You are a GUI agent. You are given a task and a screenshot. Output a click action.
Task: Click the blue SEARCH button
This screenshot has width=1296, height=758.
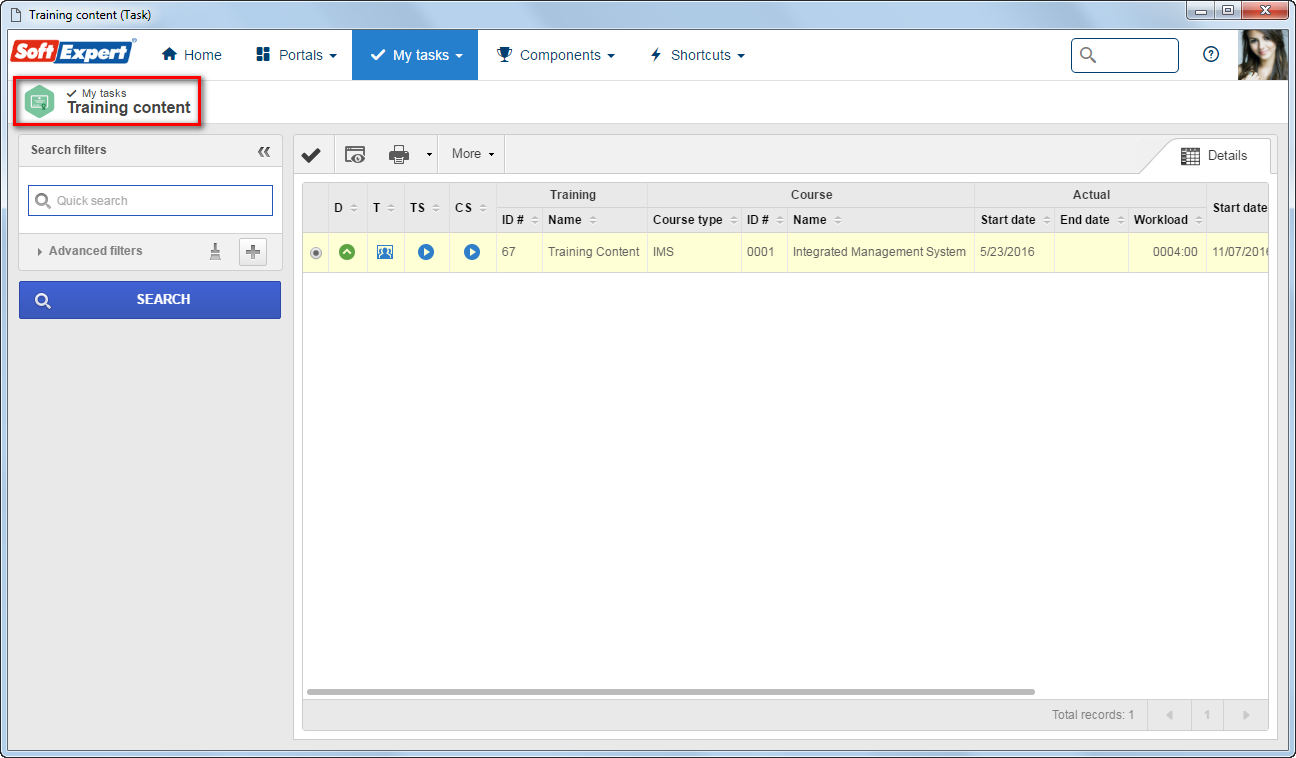150,300
